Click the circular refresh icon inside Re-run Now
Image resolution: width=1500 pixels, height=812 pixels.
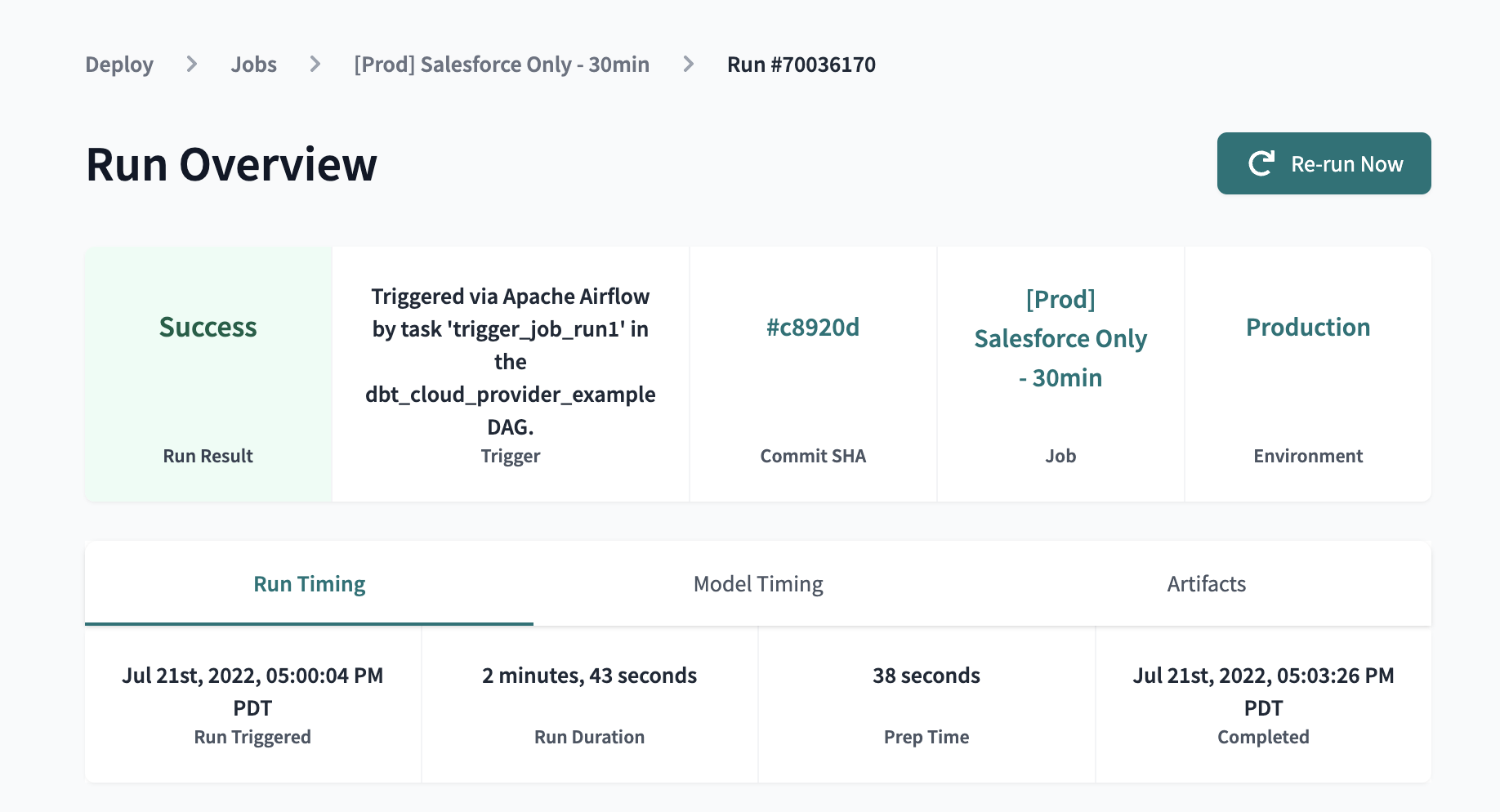pyautogui.click(x=1261, y=163)
